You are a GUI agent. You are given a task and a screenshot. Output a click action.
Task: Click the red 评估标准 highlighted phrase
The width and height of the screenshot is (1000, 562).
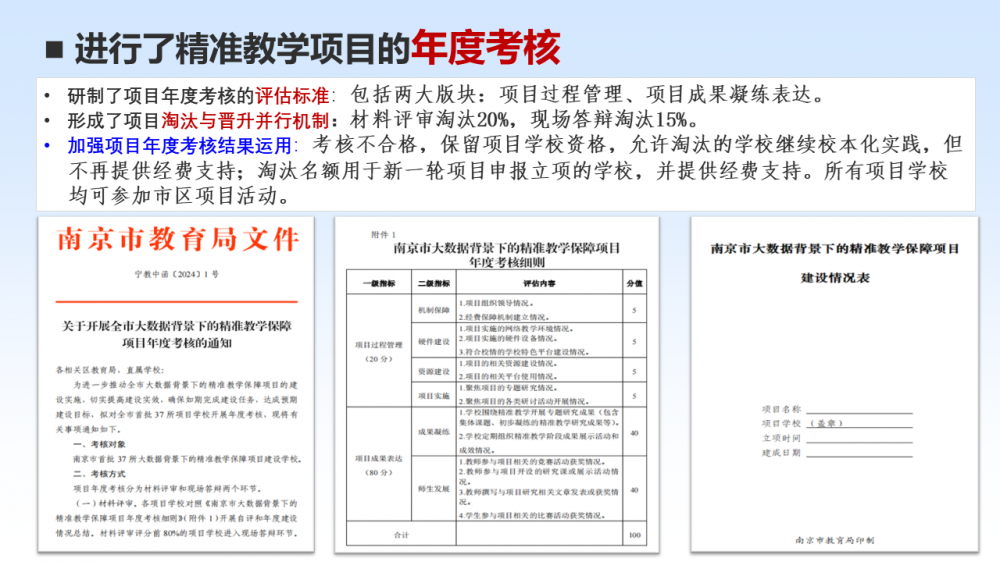(x=292, y=97)
